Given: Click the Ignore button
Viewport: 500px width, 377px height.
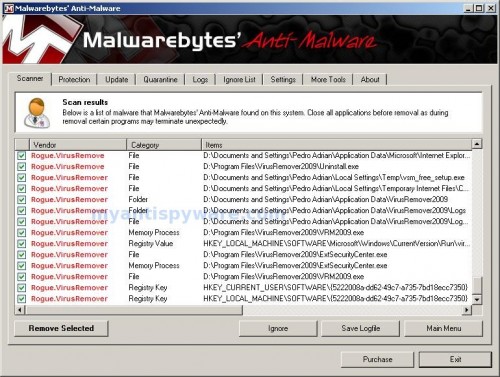Looking at the screenshot, I should pos(278,328).
